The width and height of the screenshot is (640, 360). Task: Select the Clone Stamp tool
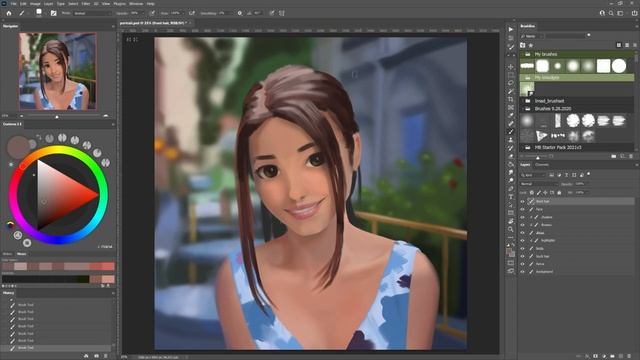point(511,140)
